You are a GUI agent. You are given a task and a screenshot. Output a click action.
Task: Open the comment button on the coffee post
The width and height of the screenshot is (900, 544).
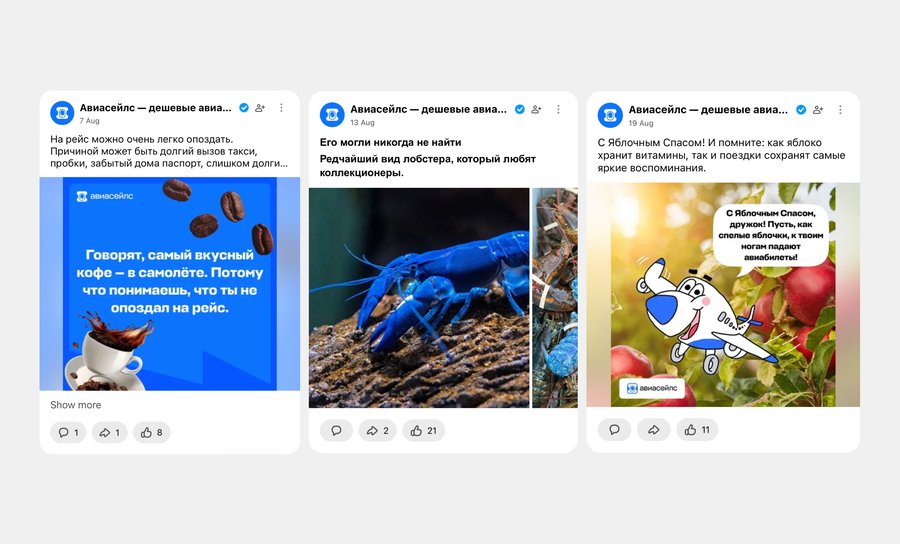point(68,432)
